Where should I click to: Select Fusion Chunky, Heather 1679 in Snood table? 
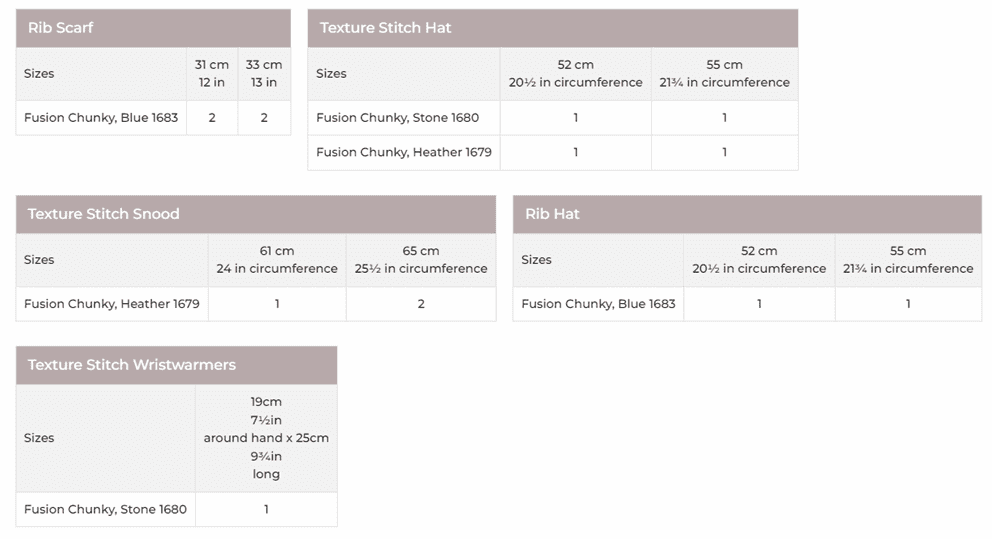112,304
